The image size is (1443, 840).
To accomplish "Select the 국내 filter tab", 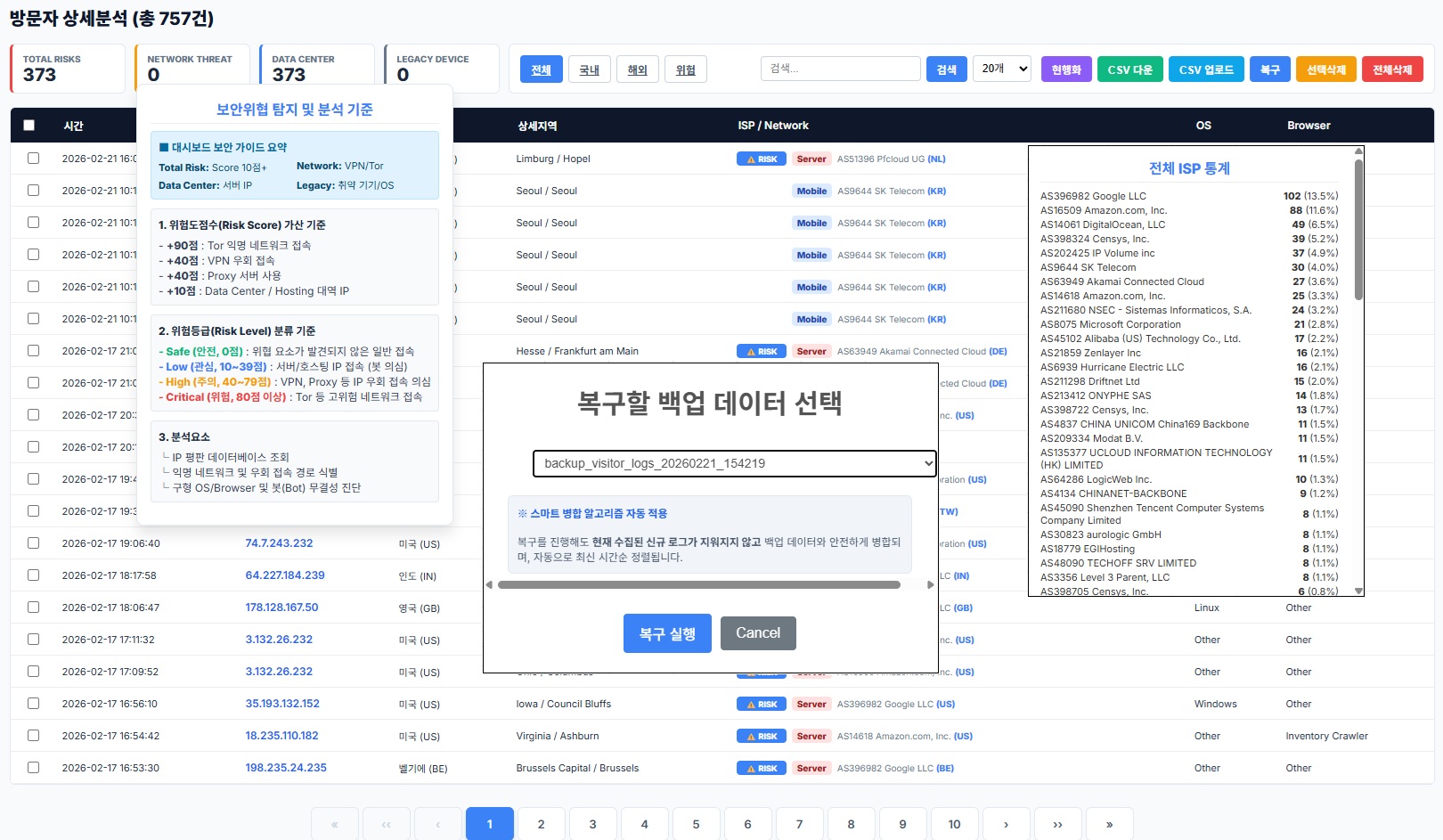I will pos(590,69).
